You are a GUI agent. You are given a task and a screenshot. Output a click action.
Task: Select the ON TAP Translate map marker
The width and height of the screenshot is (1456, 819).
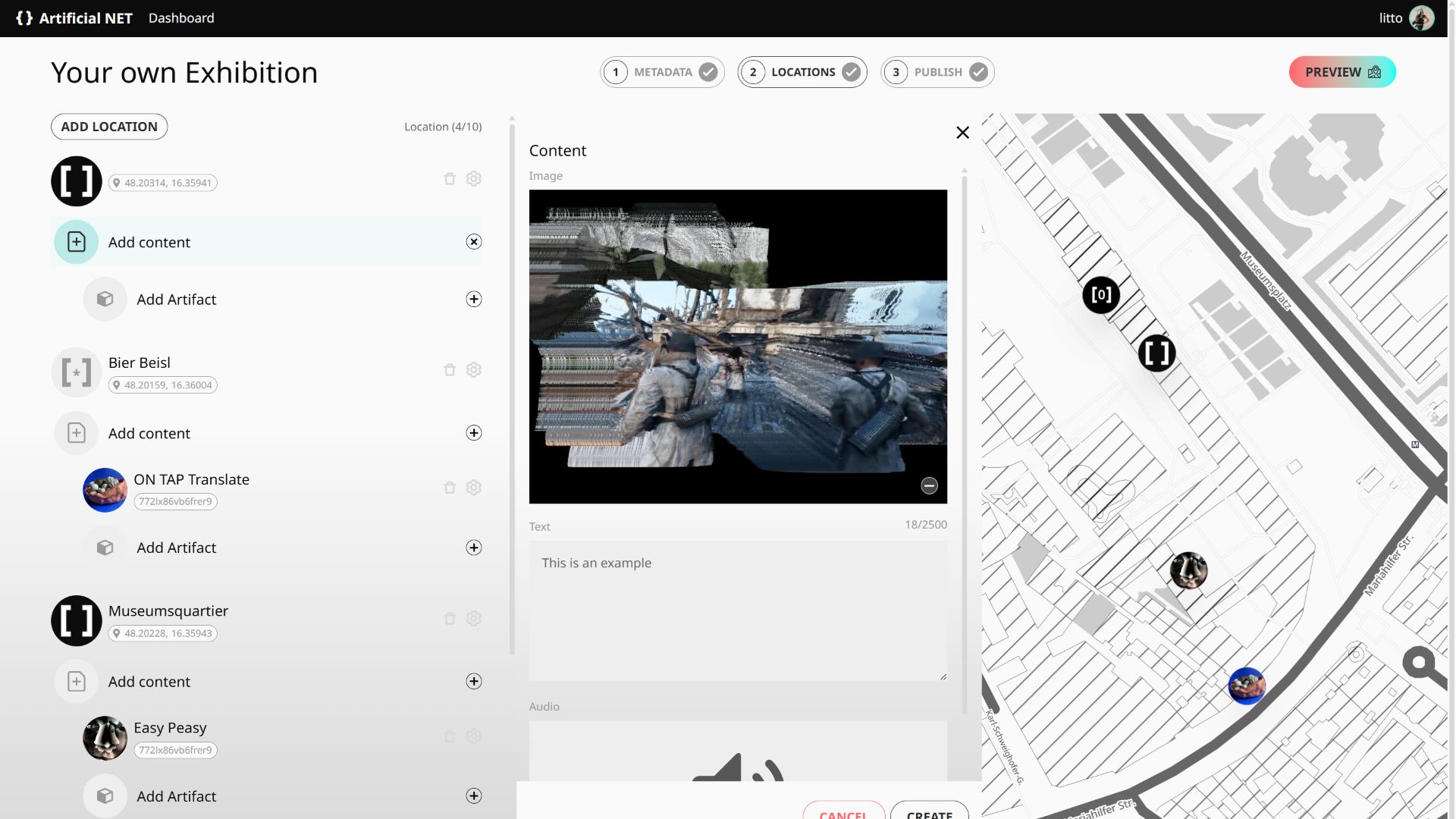pyautogui.click(x=1247, y=686)
